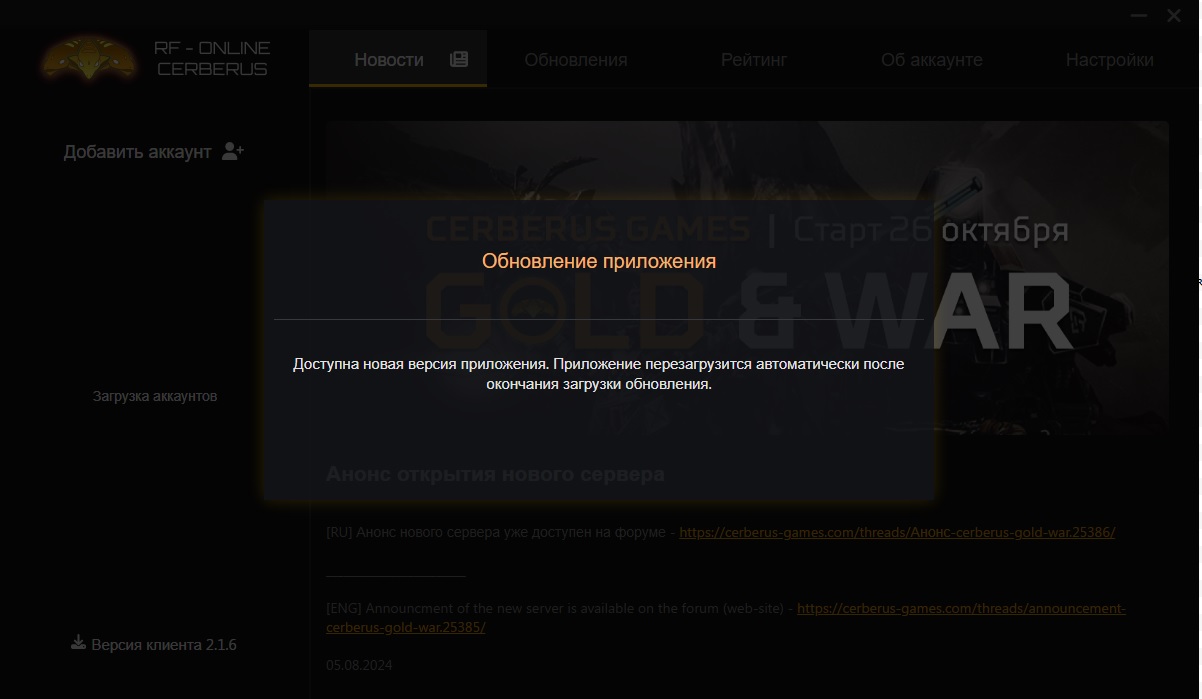Open the Анонс-cerberus-gold-war.25386 forum link

[897, 532]
